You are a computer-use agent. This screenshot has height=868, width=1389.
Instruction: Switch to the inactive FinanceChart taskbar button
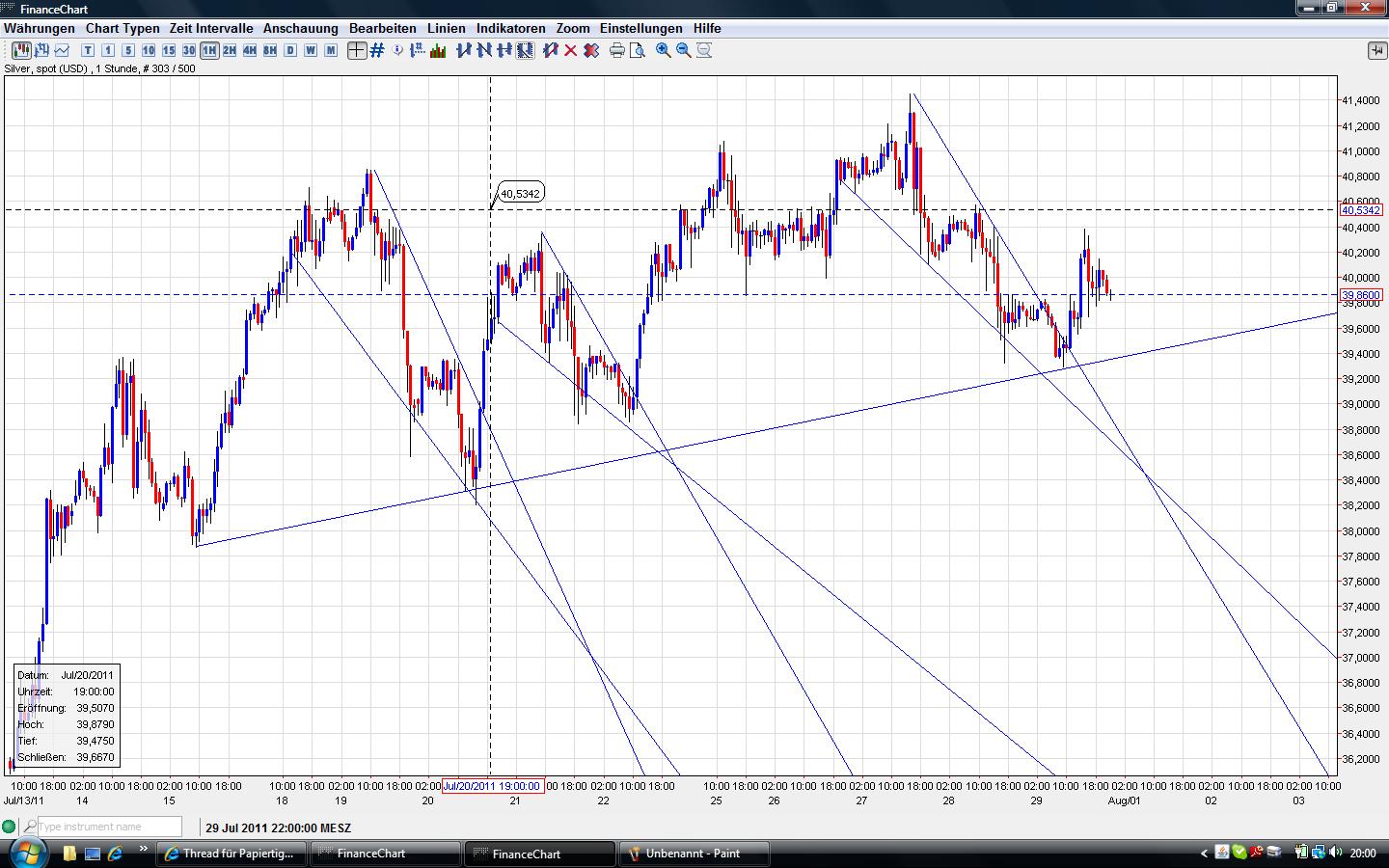(x=386, y=854)
